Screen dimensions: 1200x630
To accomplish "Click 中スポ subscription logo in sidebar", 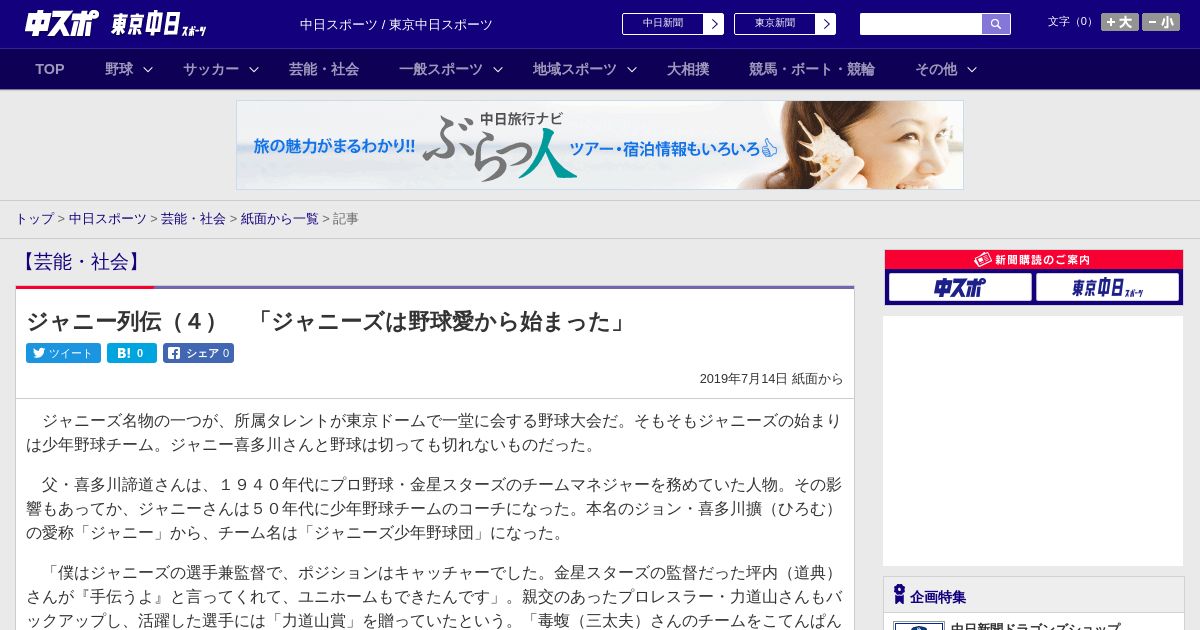I will pos(960,288).
